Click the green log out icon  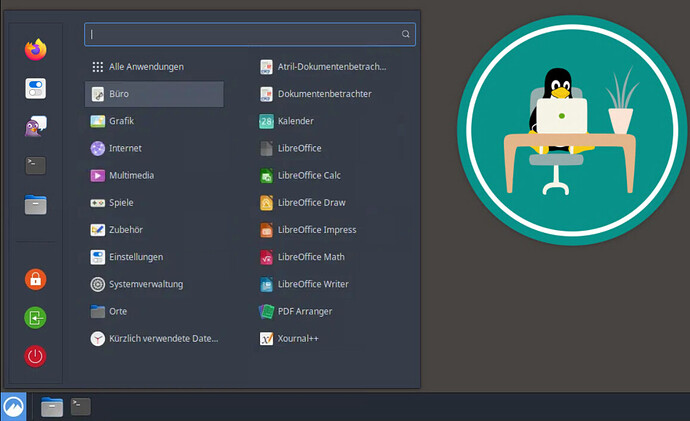[x=36, y=318]
